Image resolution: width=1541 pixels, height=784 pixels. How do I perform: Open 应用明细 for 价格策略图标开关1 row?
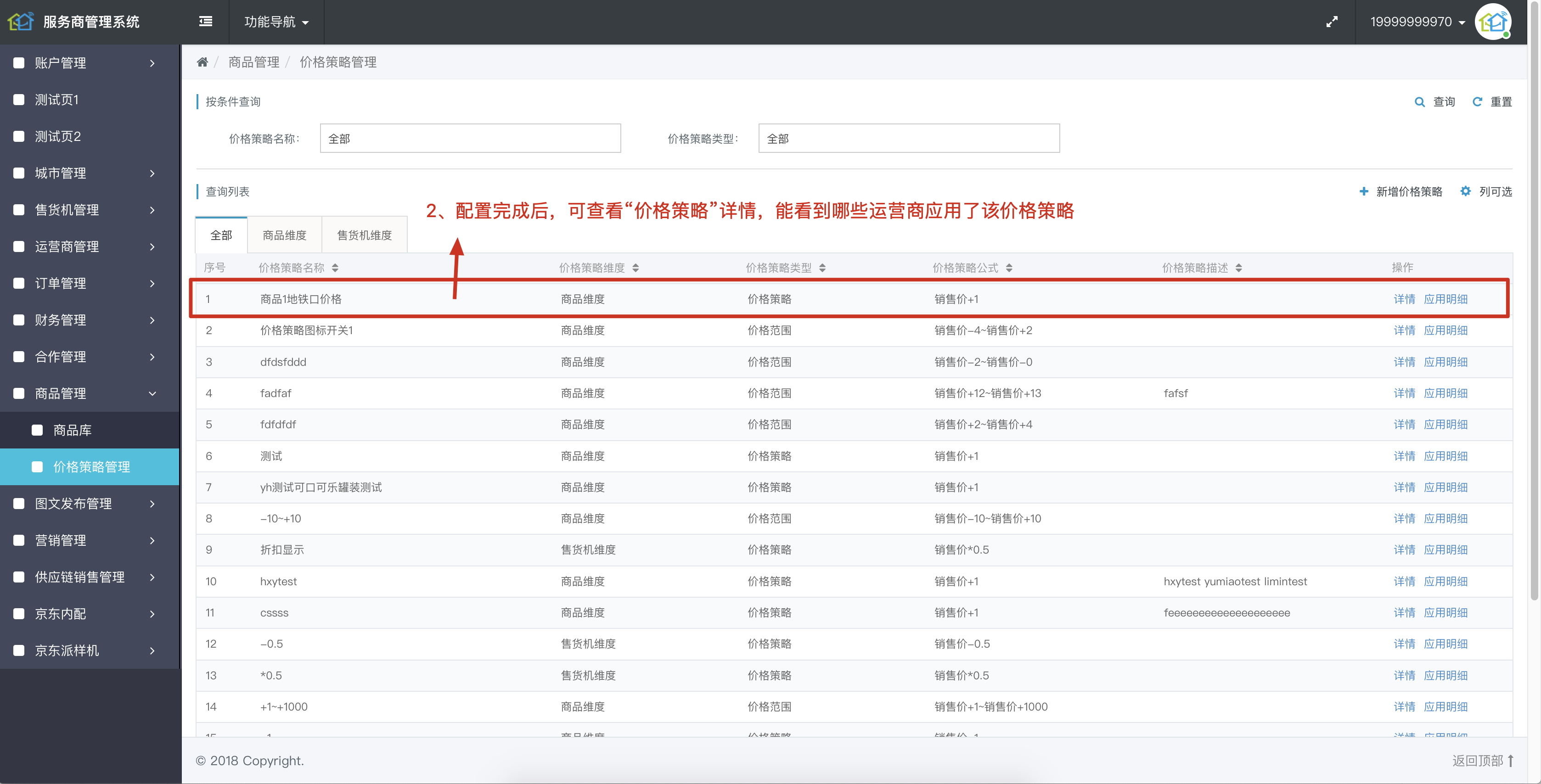pos(1445,330)
